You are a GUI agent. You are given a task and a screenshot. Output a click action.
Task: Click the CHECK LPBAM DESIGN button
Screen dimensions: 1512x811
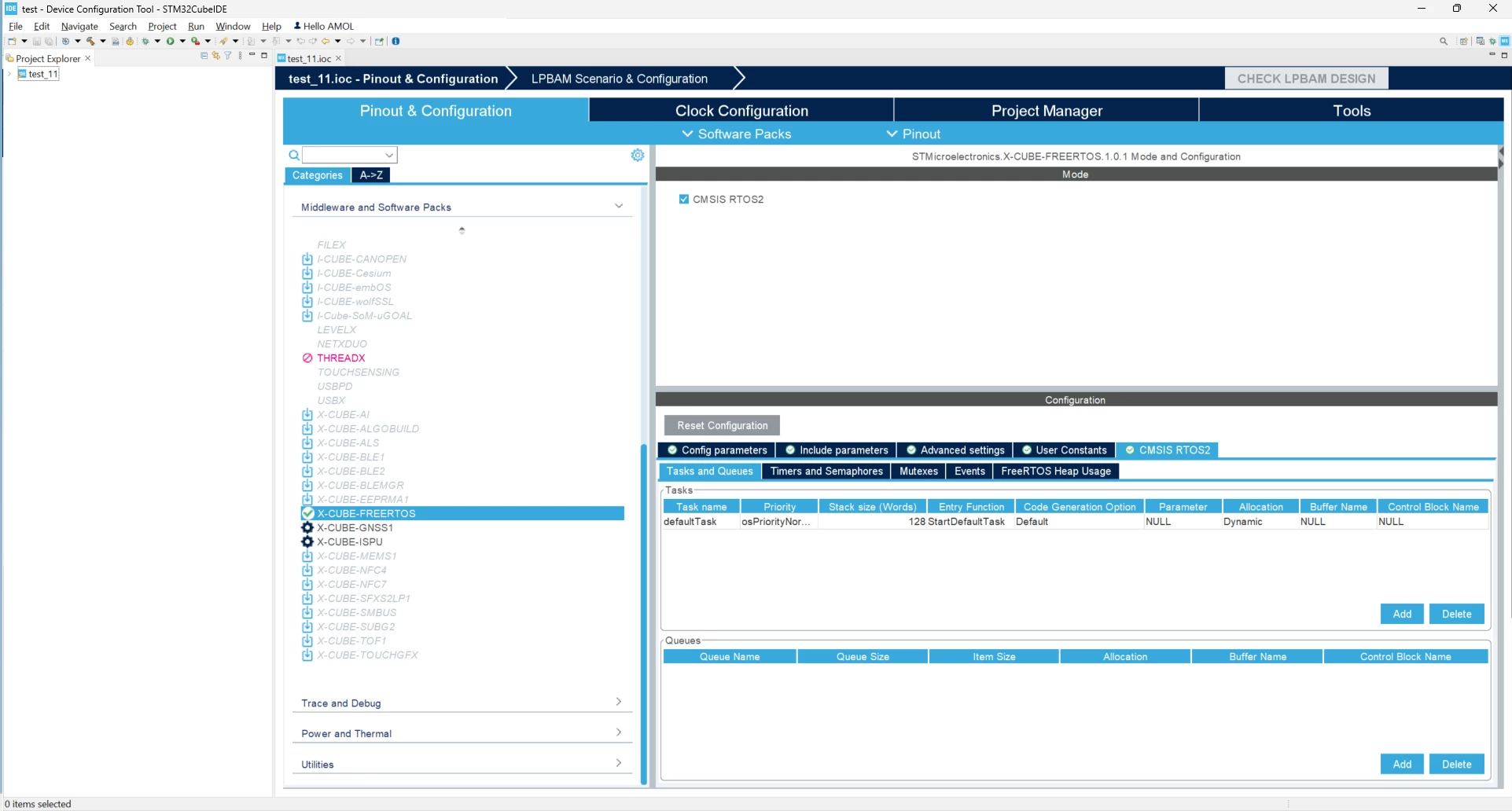pos(1306,79)
